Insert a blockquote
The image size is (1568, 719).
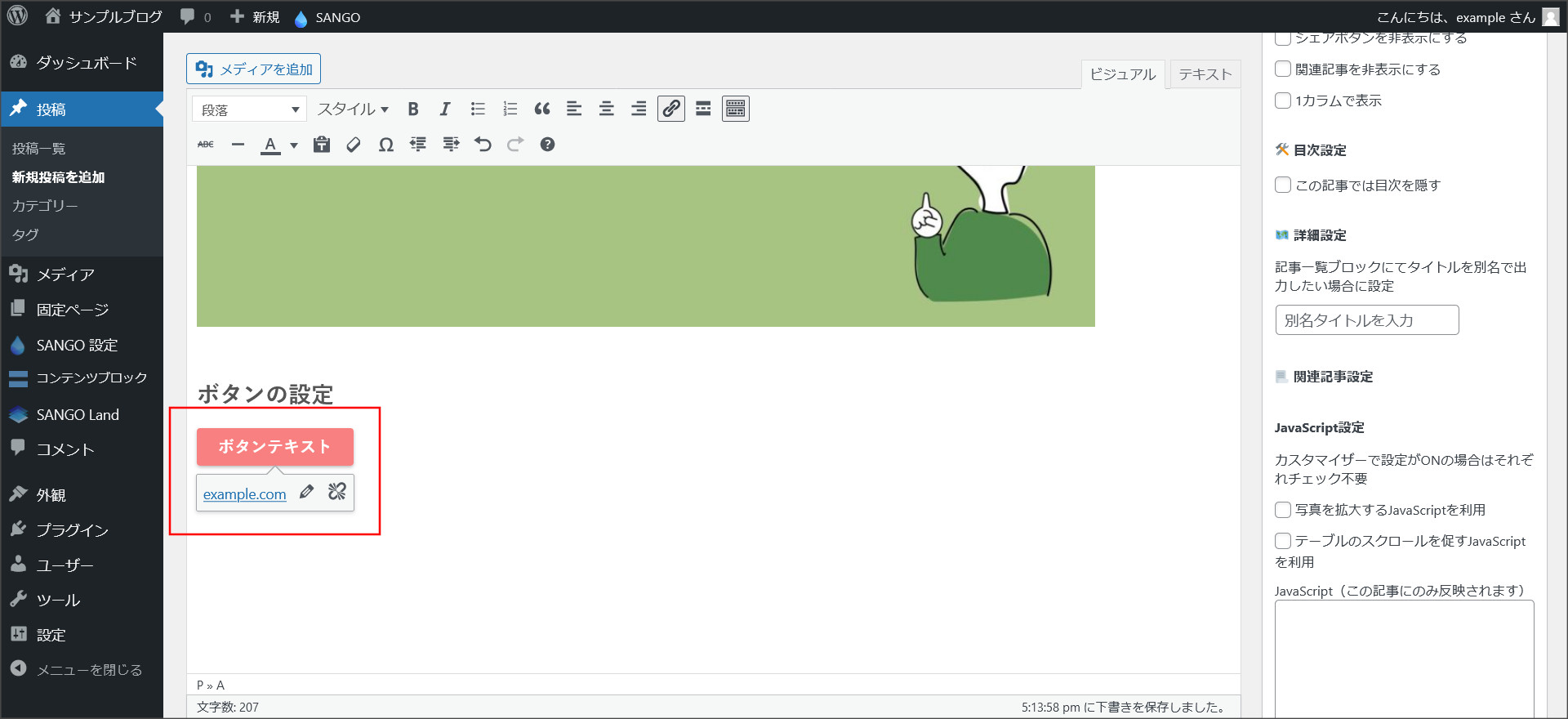[542, 109]
